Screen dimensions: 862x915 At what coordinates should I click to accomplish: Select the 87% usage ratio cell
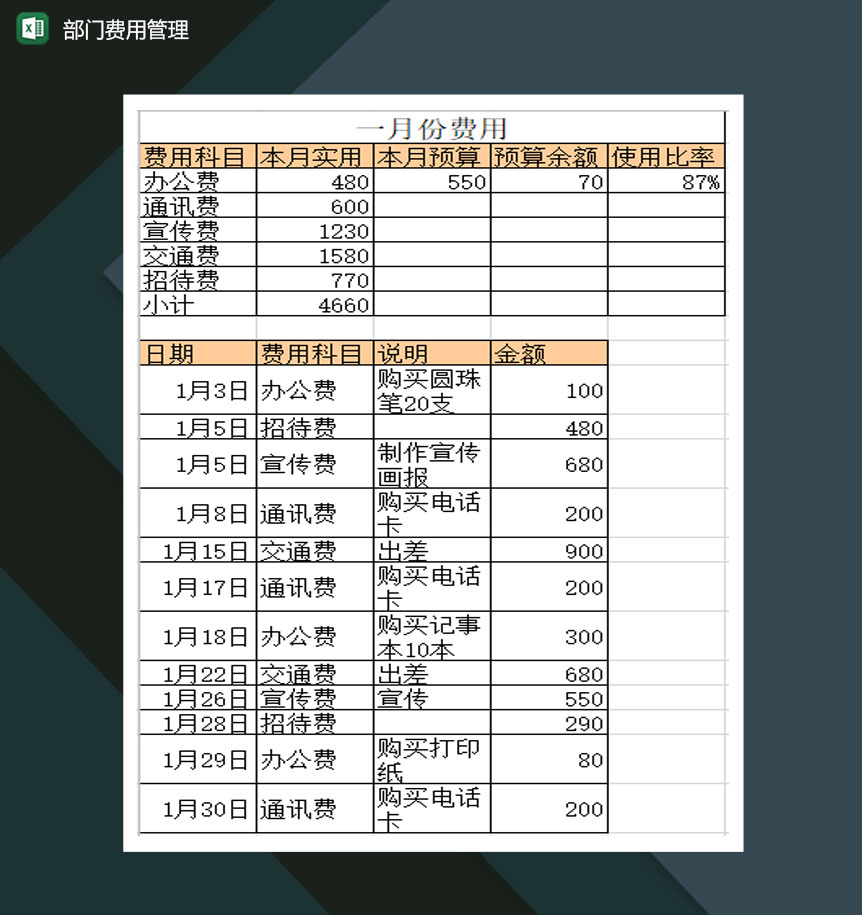(665, 182)
